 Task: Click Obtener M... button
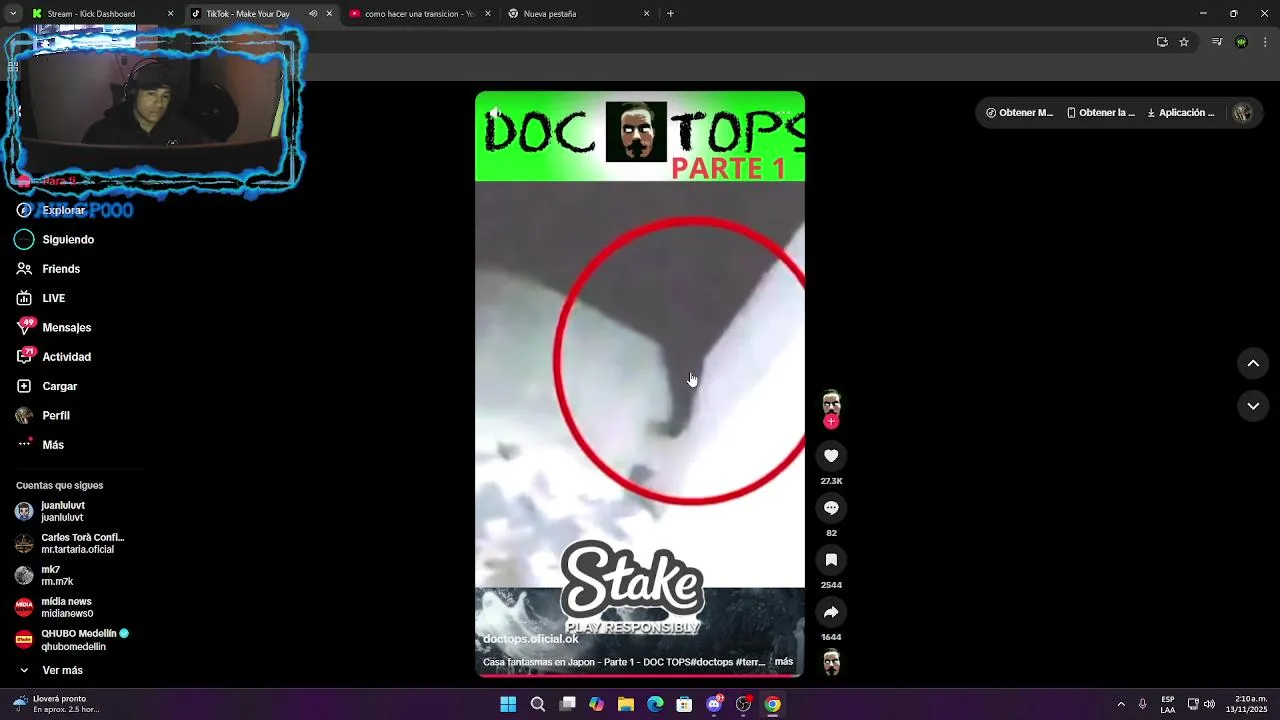[x=1019, y=113]
